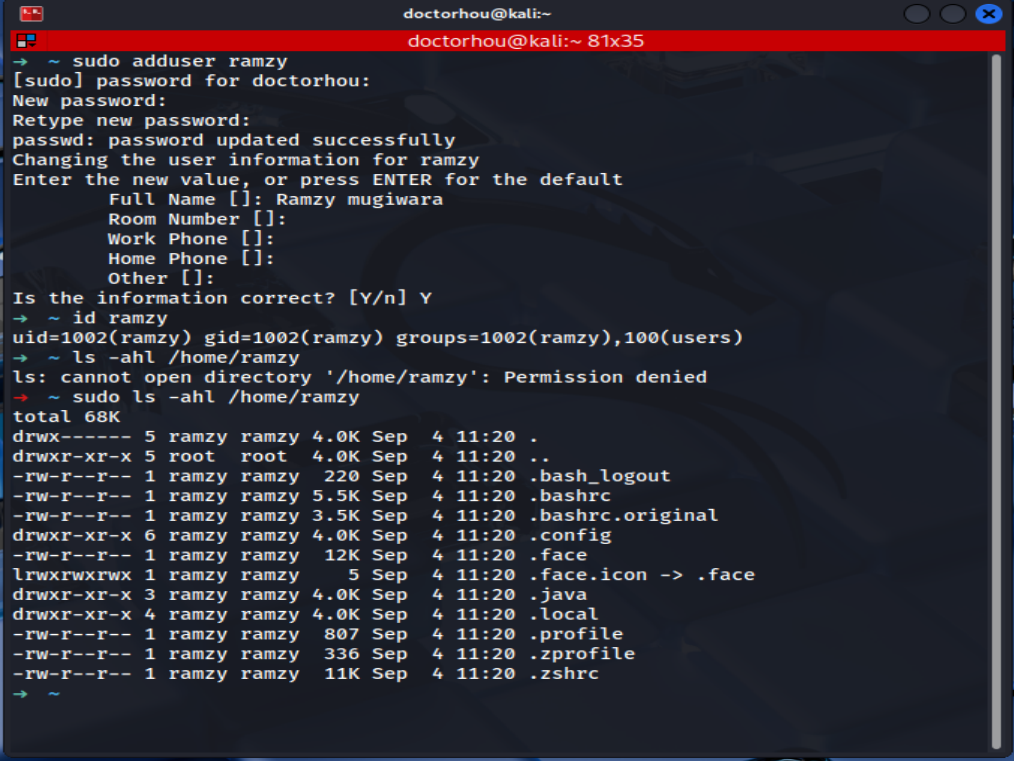Click the vertical scrollbar of the terminal

[x=996, y=401]
